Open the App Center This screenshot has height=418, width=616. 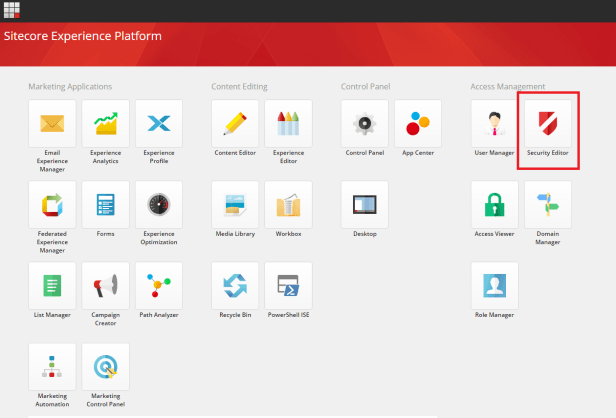[x=418, y=124]
